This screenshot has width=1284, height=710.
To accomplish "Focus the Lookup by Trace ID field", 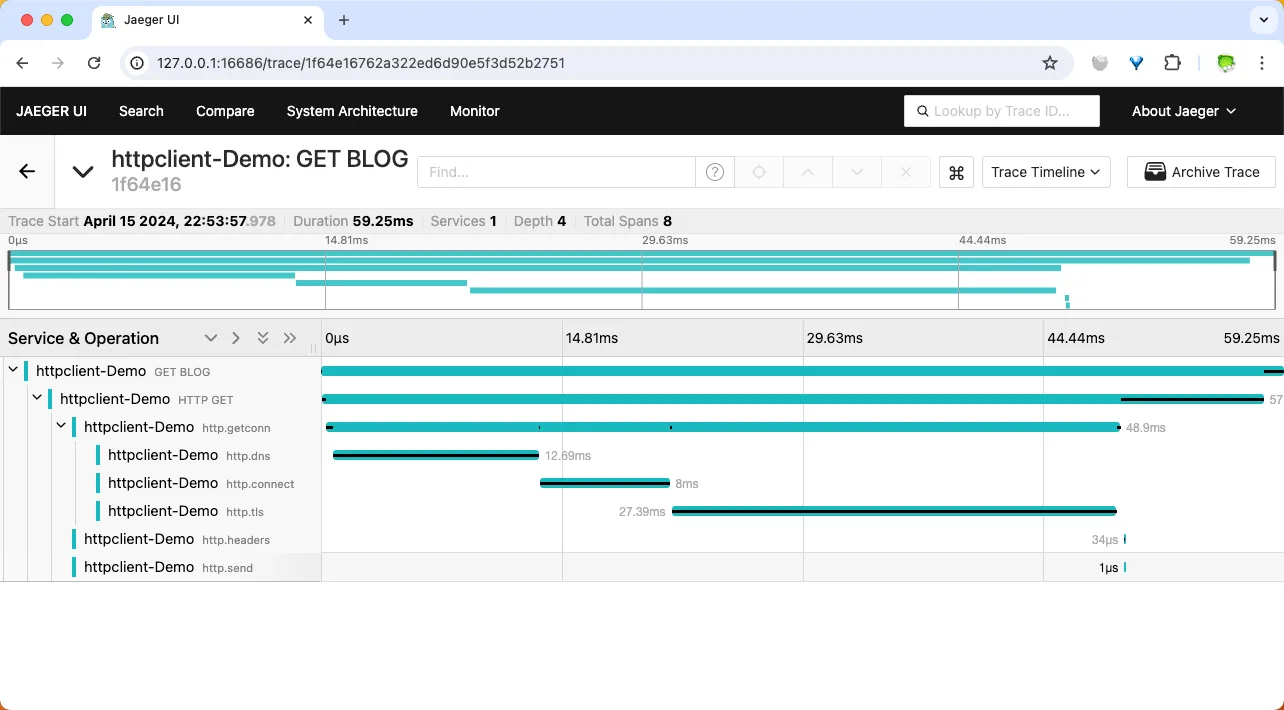I will click(1001, 111).
